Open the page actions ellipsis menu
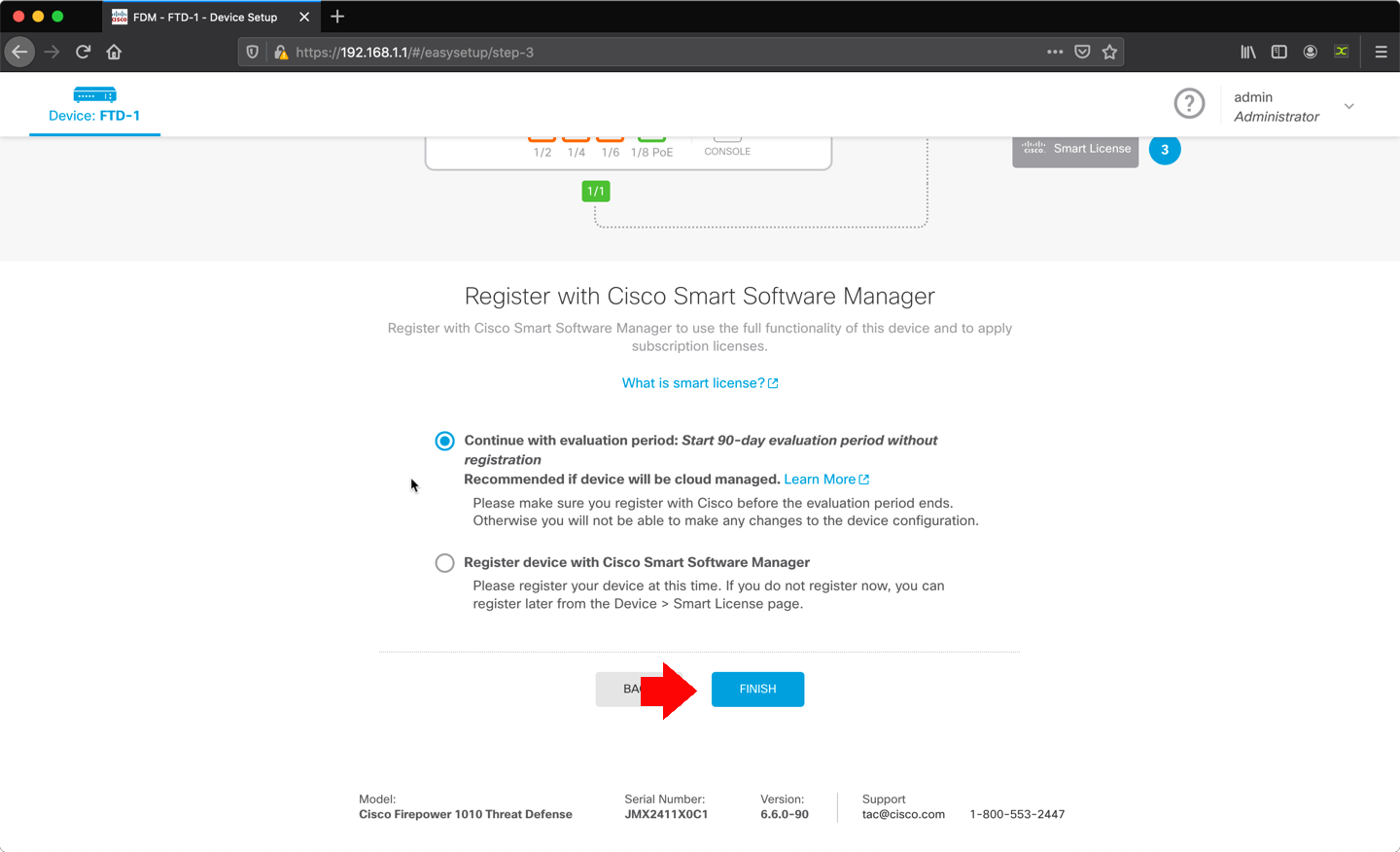Image resolution: width=1400 pixels, height=852 pixels. click(1054, 52)
